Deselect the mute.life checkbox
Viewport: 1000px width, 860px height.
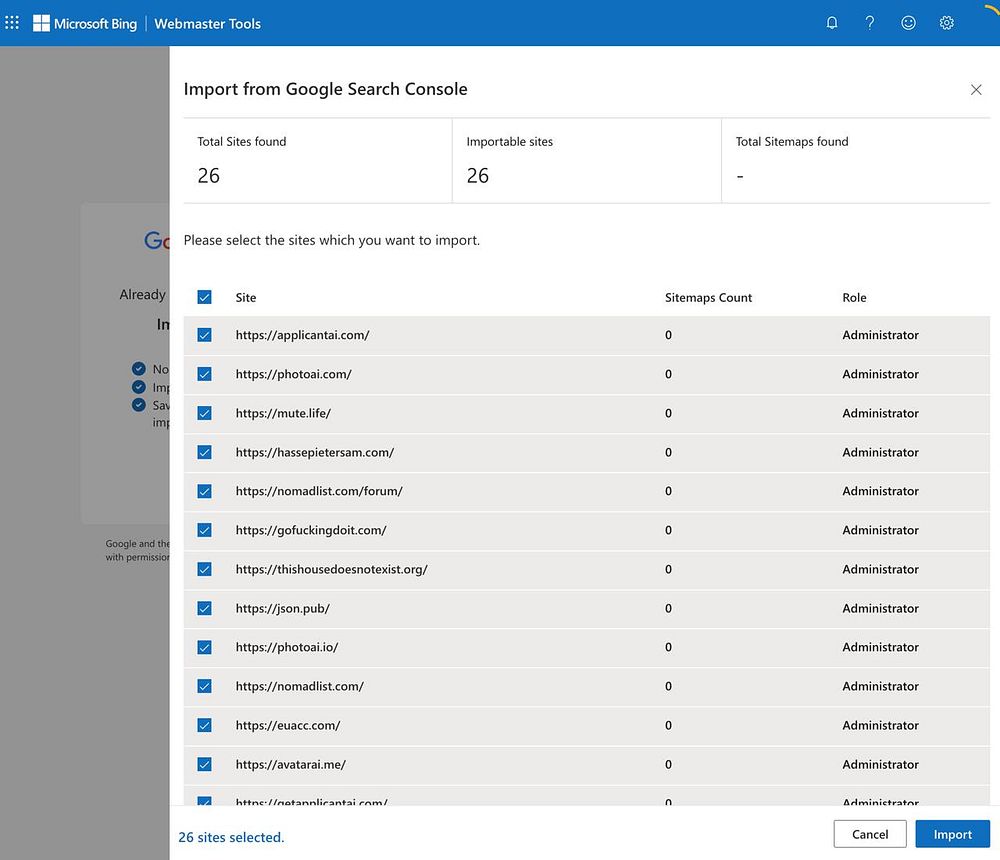pyautogui.click(x=205, y=413)
